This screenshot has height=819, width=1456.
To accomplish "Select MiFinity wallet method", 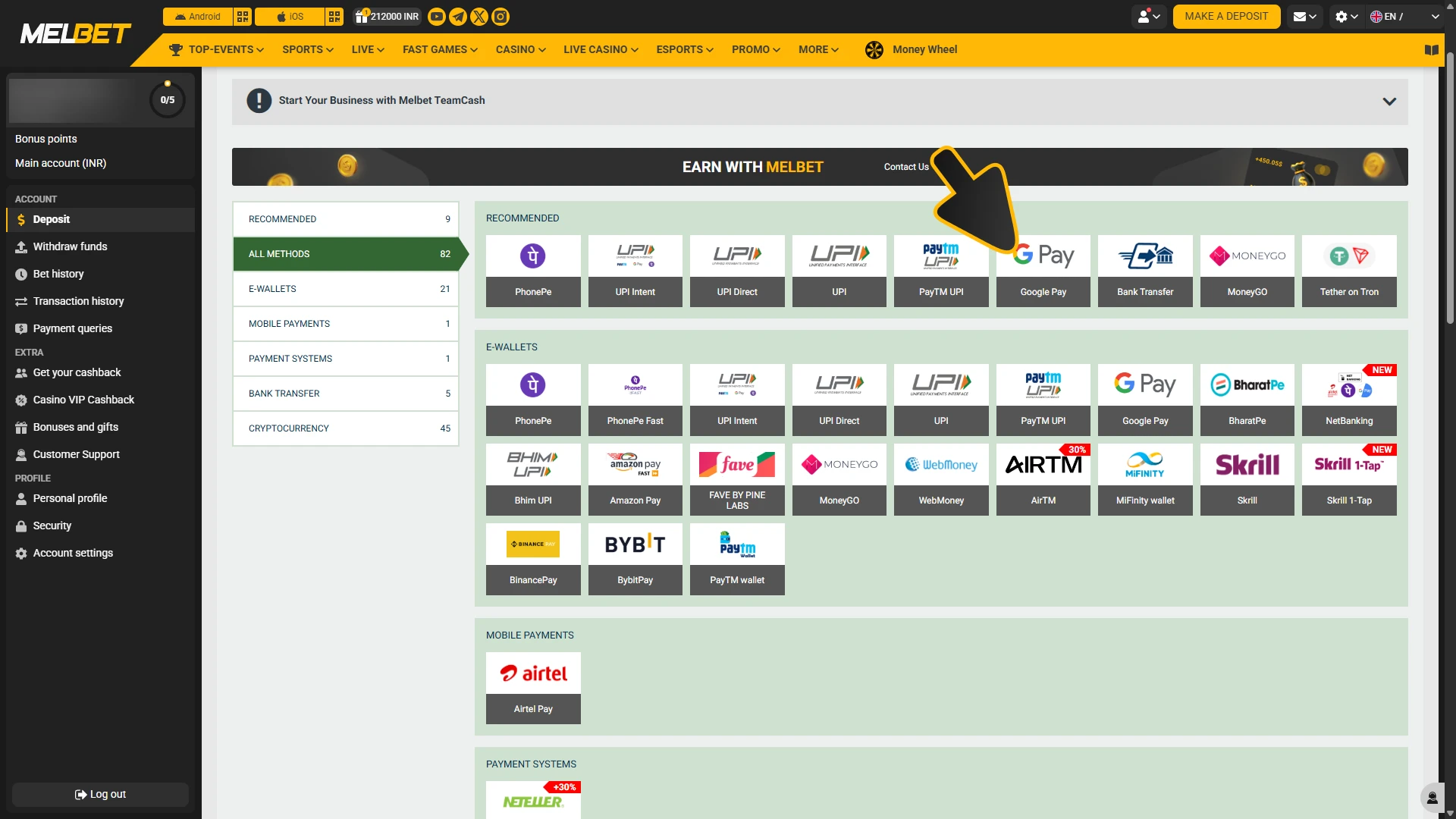I will tap(1145, 479).
